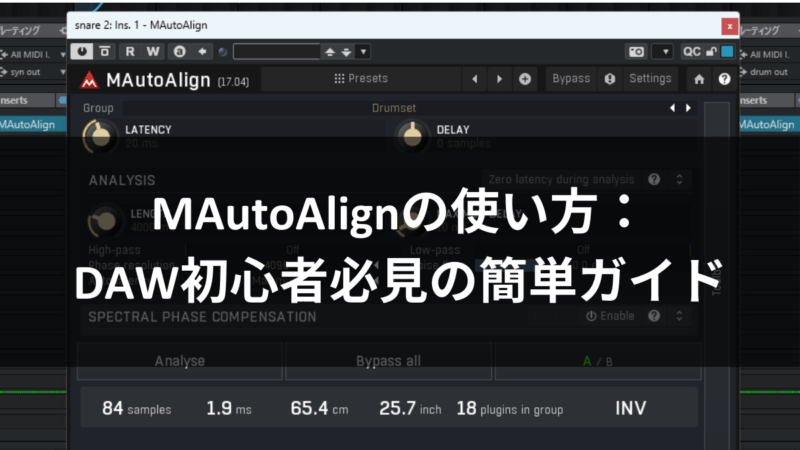
Task: Click the DELAY knob
Action: (x=412, y=137)
